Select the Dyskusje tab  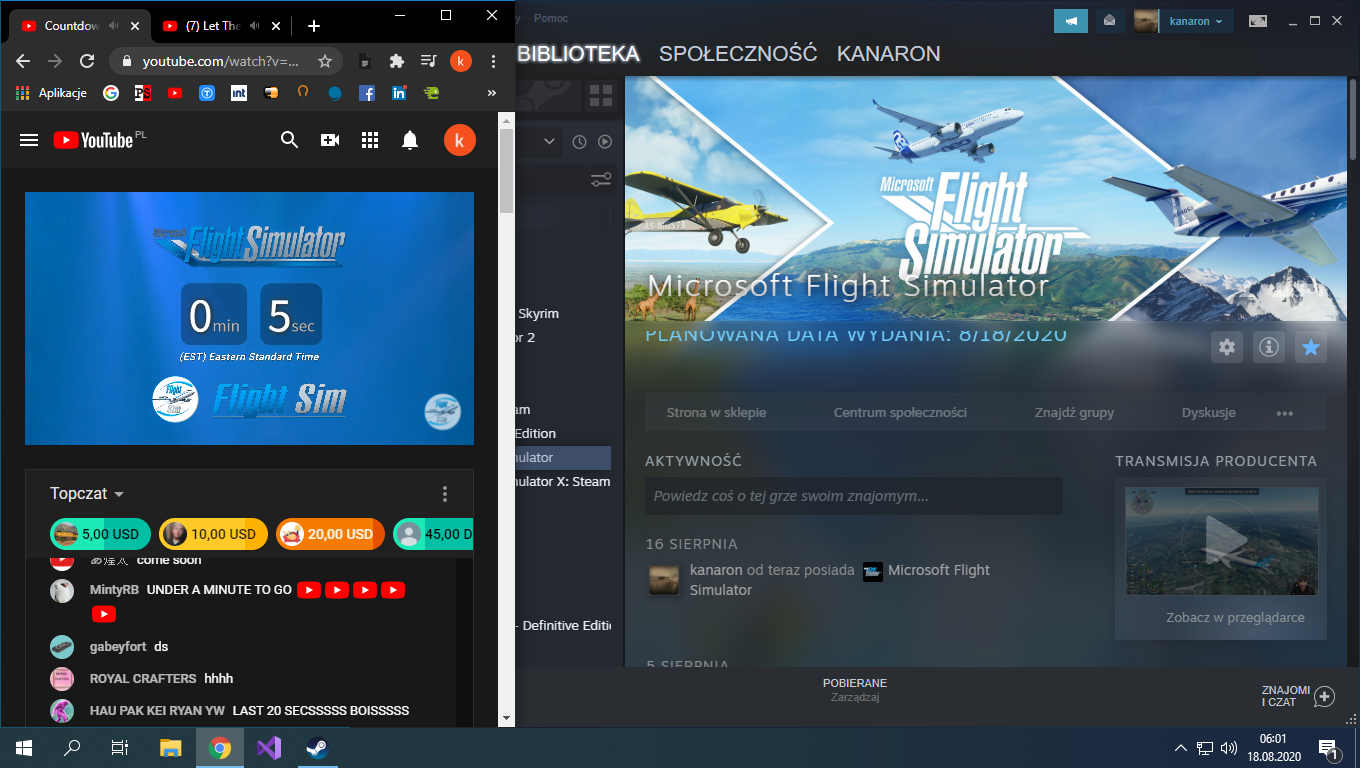1208,412
